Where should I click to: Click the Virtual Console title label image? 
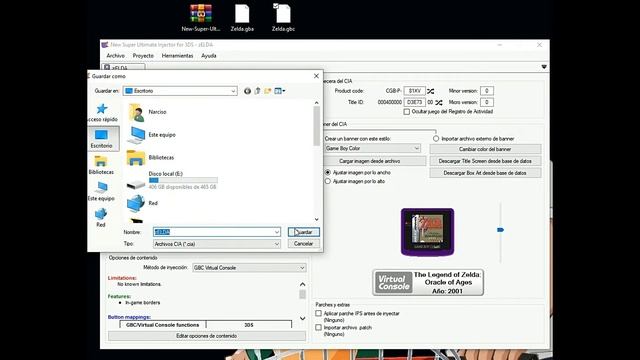(x=428, y=282)
